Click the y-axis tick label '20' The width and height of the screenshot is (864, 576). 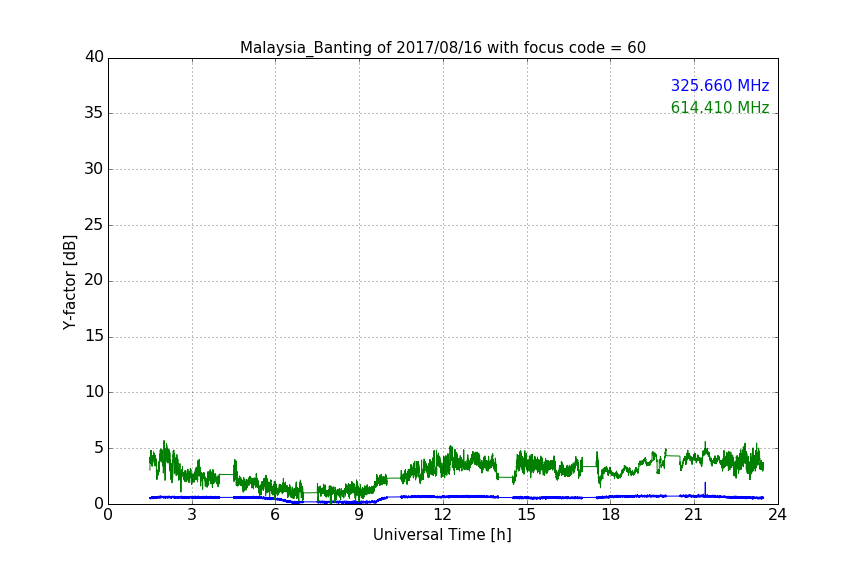[94, 280]
